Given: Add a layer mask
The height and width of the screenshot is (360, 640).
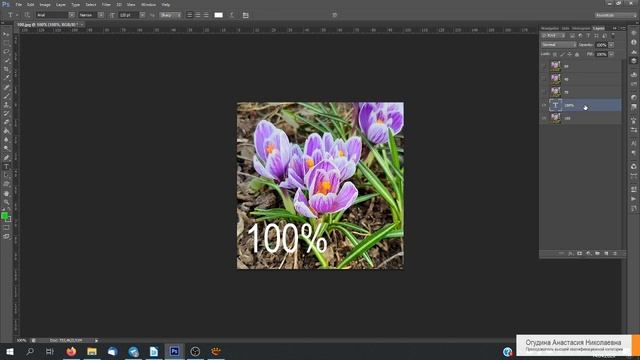Looking at the screenshot, I should pos(579,253).
